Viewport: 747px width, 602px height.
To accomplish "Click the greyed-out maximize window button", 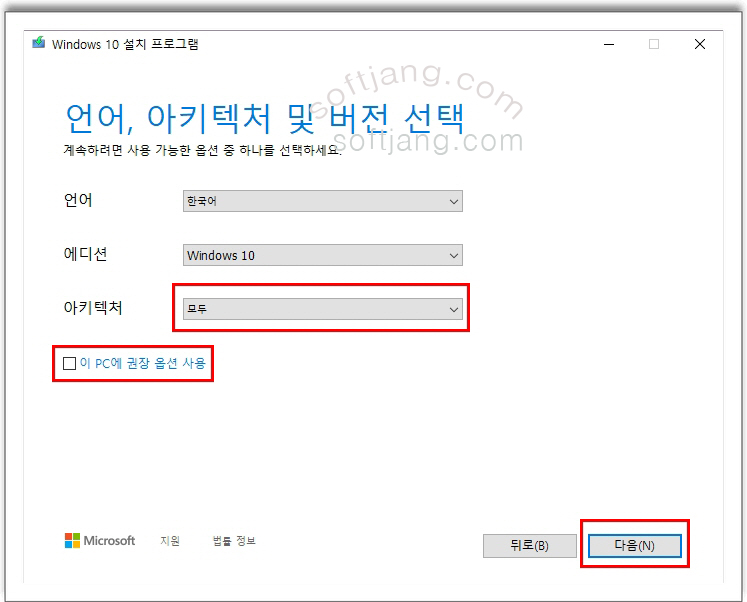I will [654, 44].
